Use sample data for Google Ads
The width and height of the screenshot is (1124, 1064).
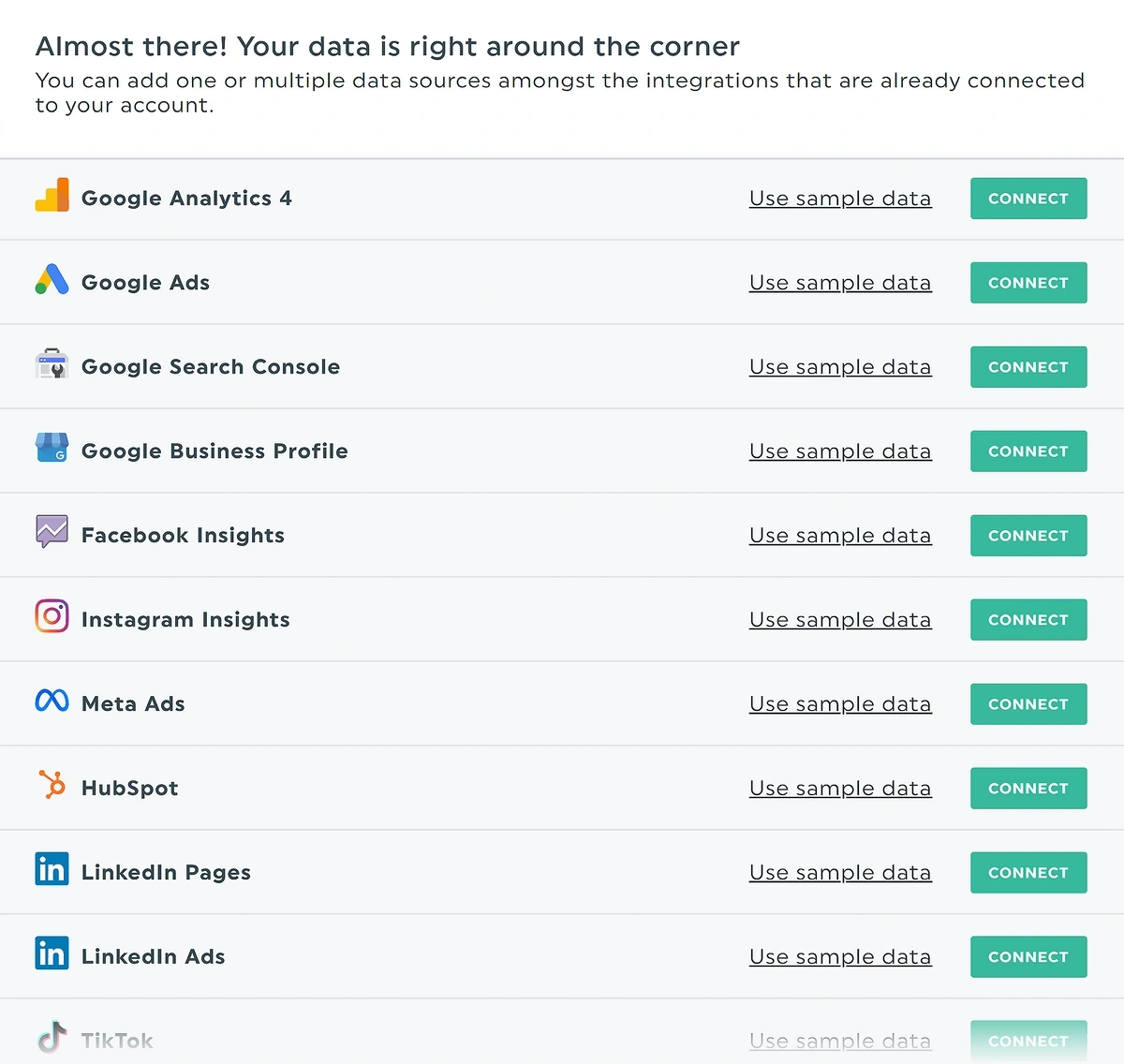[839, 282]
